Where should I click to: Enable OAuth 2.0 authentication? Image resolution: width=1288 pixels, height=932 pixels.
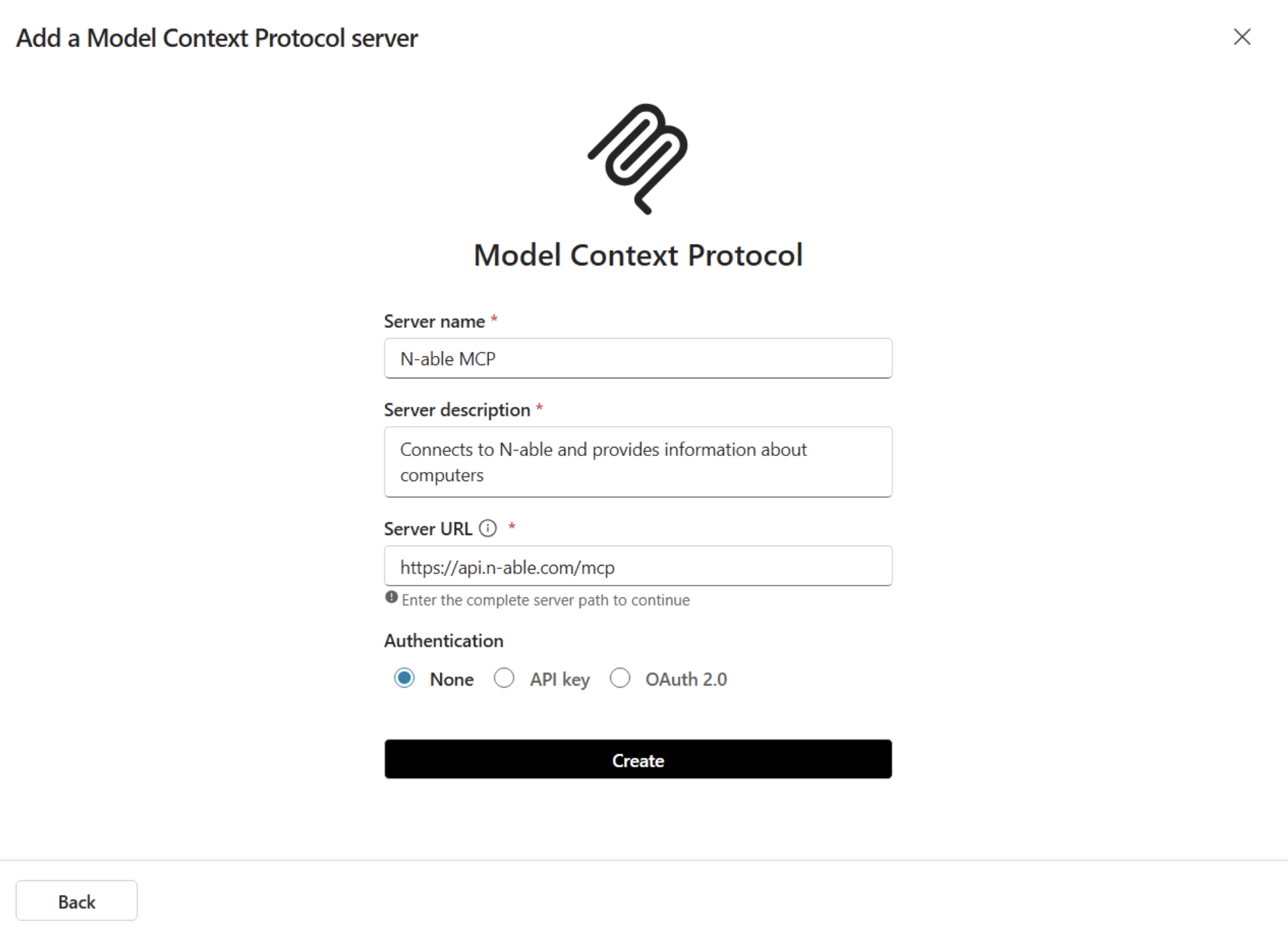(621, 678)
